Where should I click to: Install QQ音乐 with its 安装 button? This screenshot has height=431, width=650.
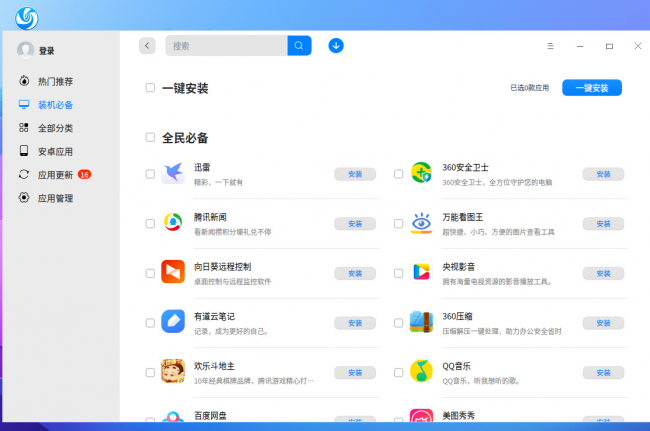[x=603, y=373]
